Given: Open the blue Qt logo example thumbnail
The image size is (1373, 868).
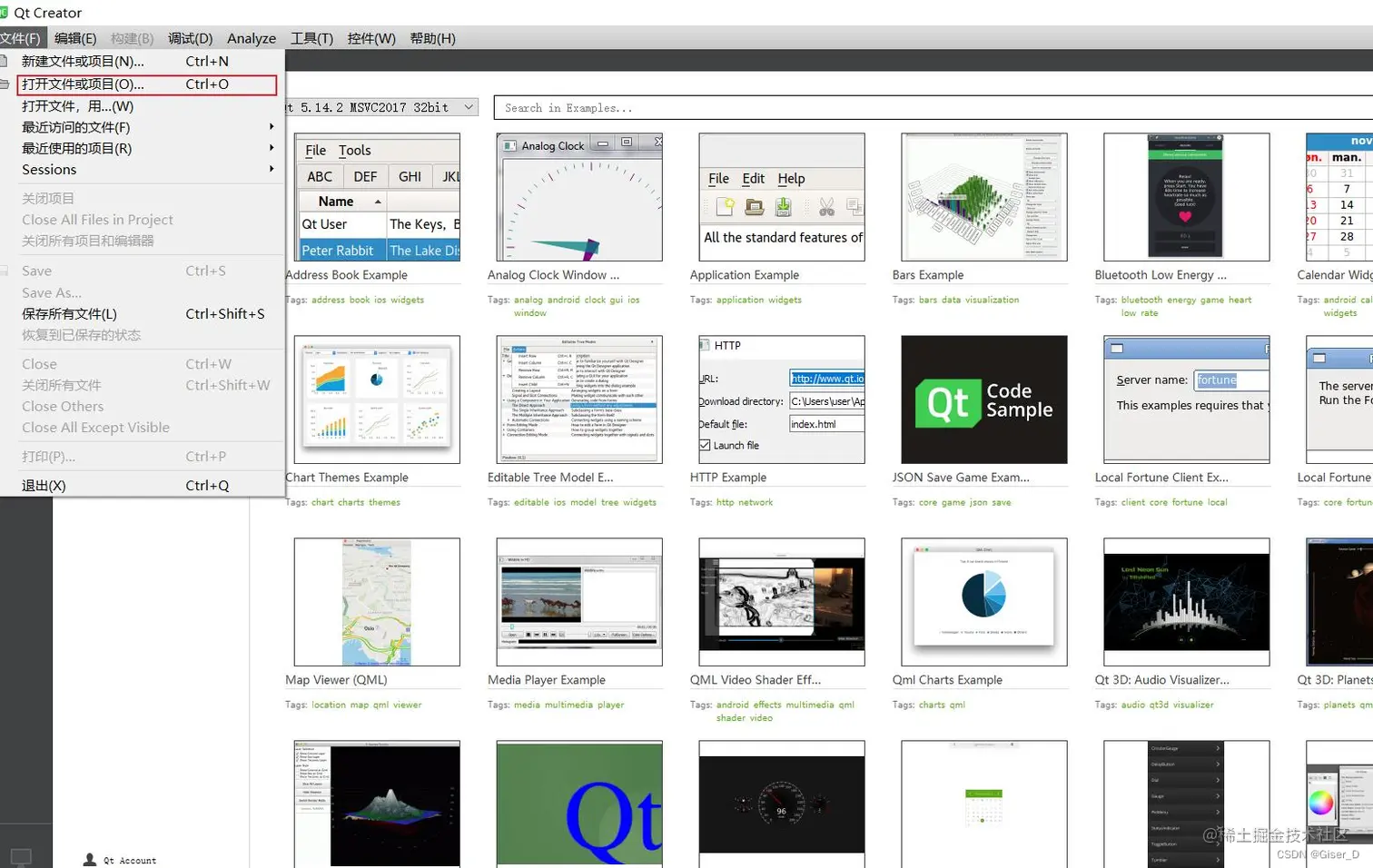Looking at the screenshot, I should pyautogui.click(x=579, y=804).
